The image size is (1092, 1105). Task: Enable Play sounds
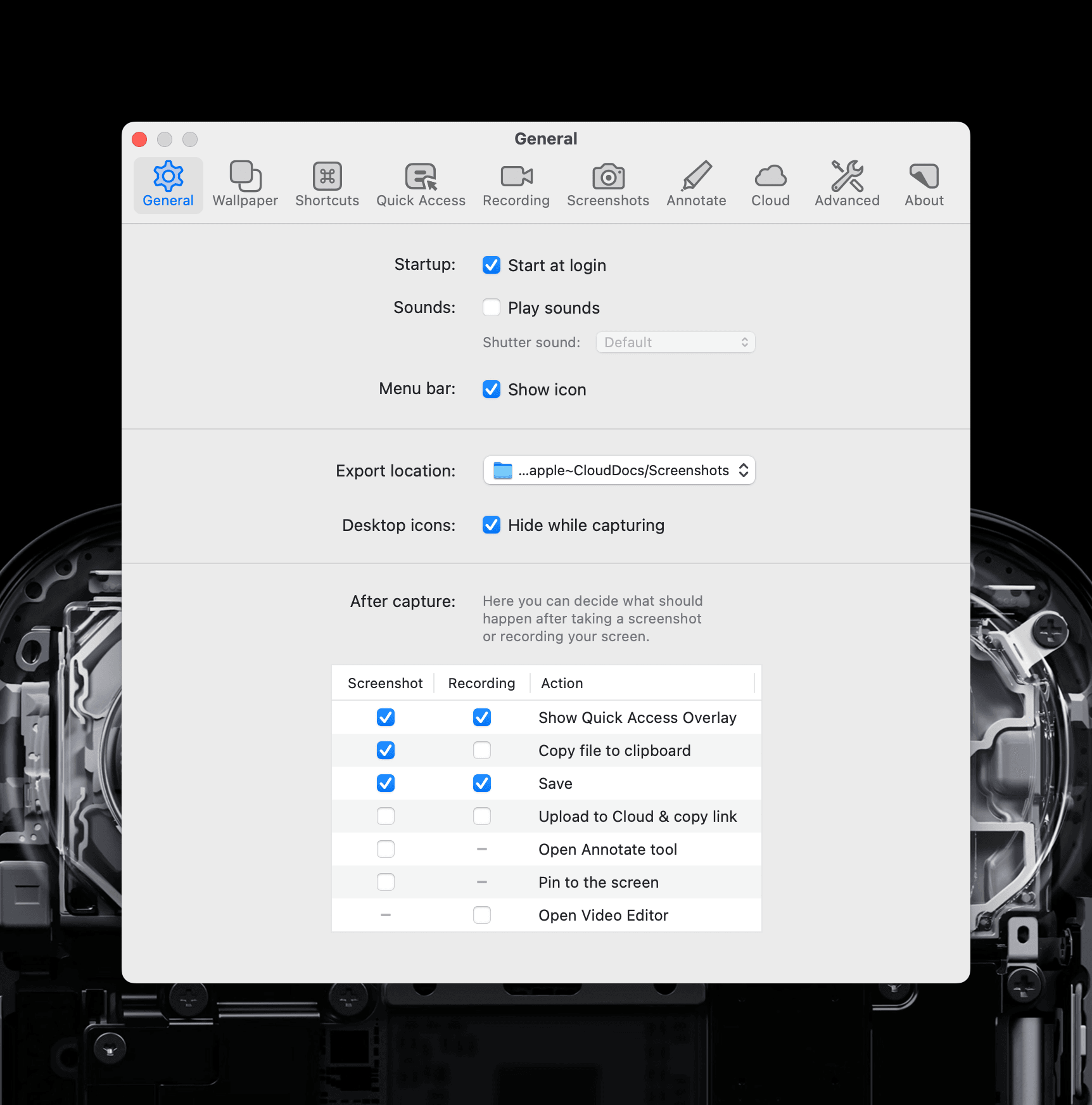[492, 307]
